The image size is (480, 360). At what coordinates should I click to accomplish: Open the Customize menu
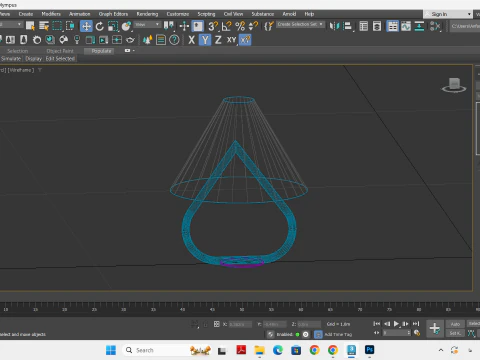(178, 14)
